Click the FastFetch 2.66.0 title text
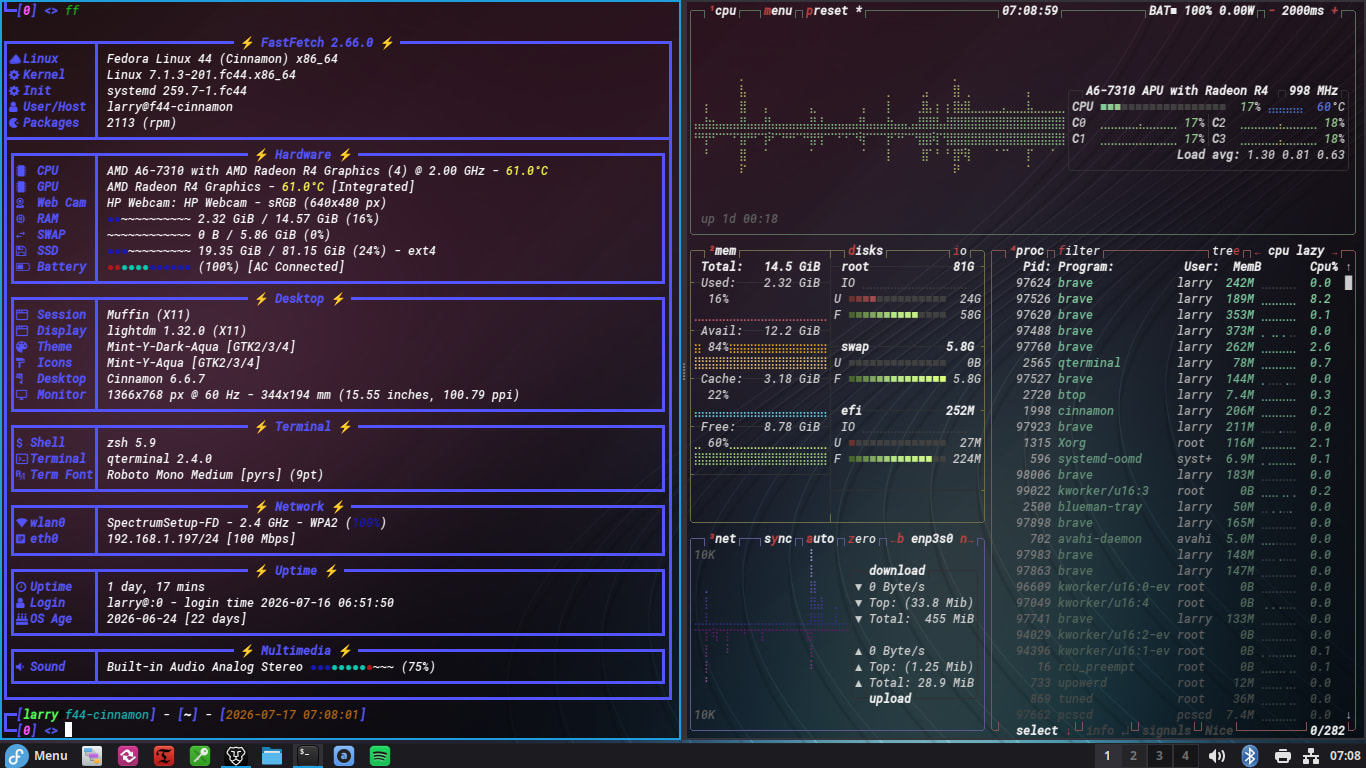The image size is (1366, 768). coord(317,43)
